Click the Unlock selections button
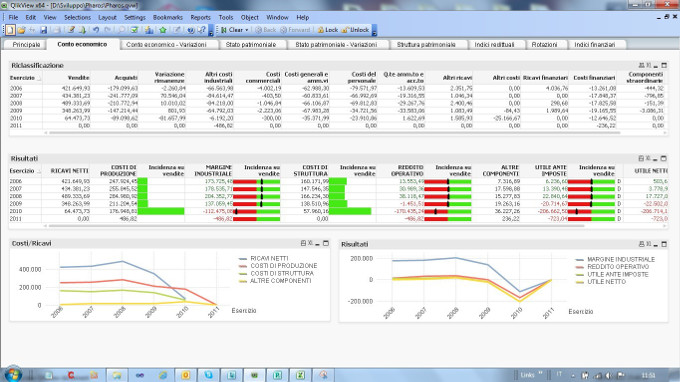Screen dimensions: 680x382 pyautogui.click(x=355, y=30)
